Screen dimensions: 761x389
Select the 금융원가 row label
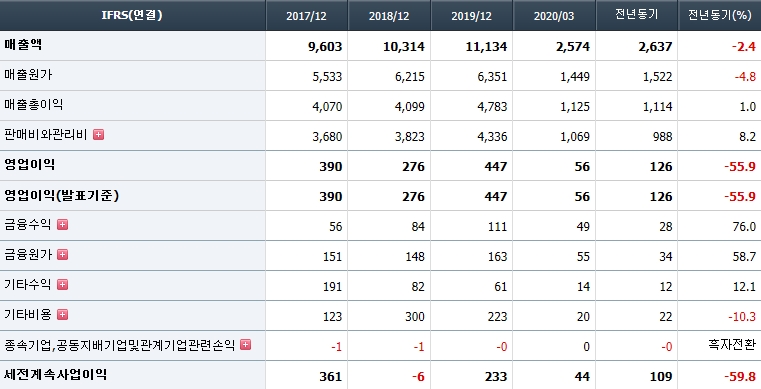[28, 254]
